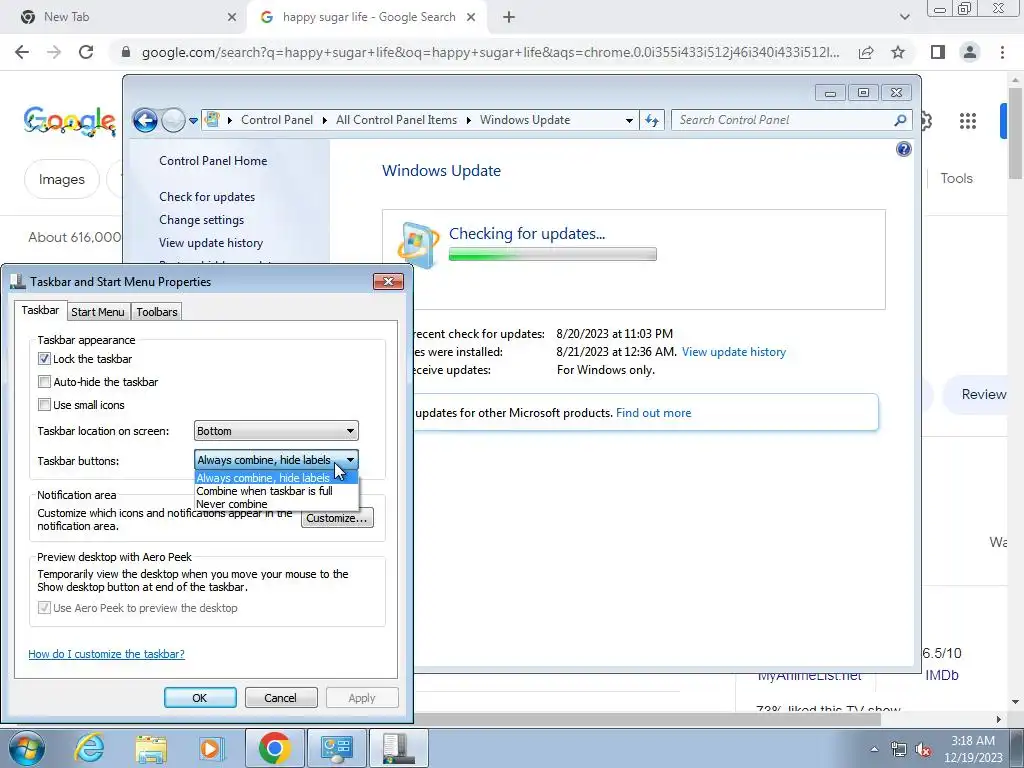Viewport: 1024px width, 768px height.
Task: Open the Google apps grid icon
Action: 968,121
